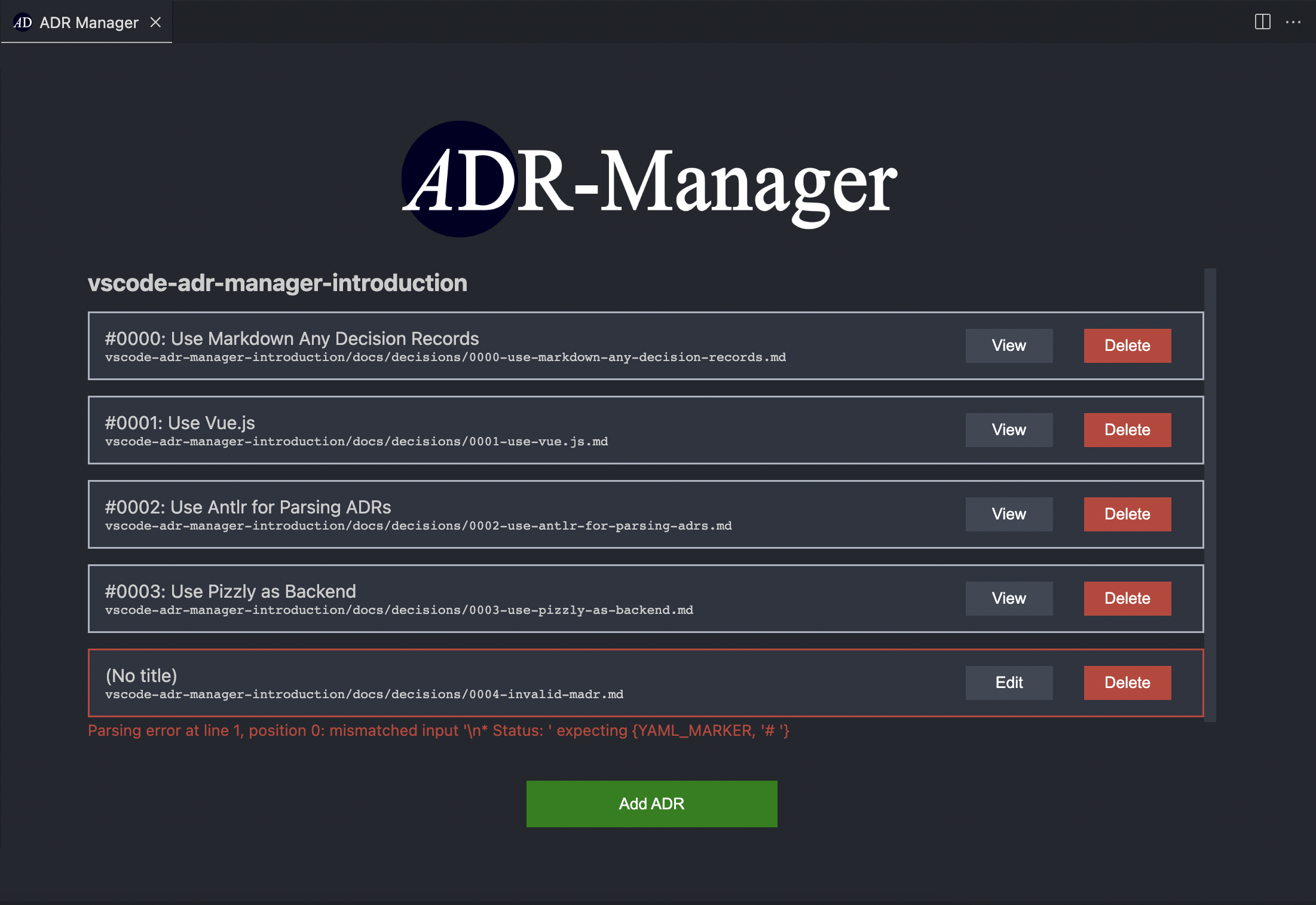The width and height of the screenshot is (1316, 905).
Task: Edit the invalid (No title) ADR
Action: [x=1009, y=683]
